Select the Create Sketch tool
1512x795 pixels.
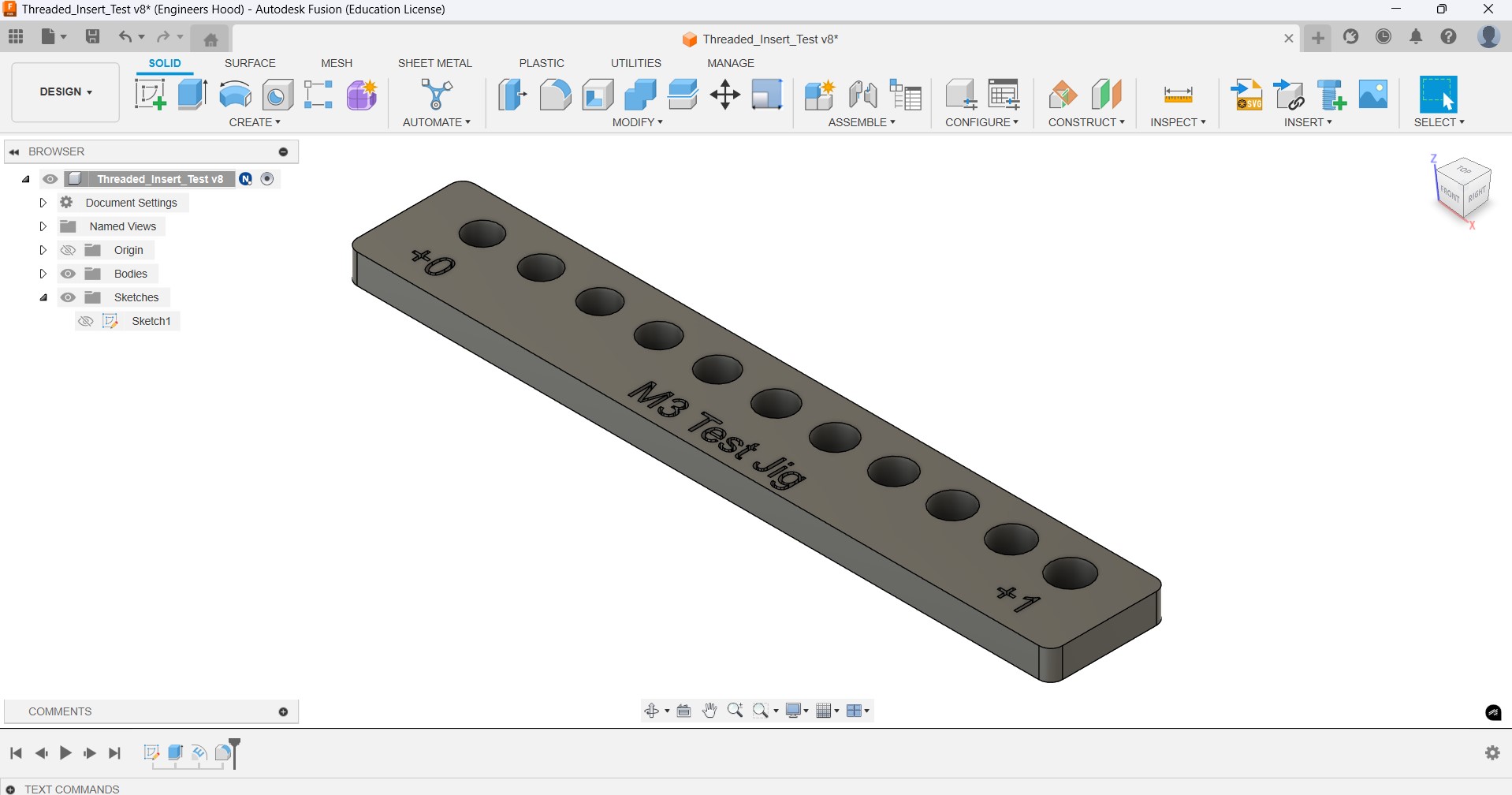click(x=150, y=95)
